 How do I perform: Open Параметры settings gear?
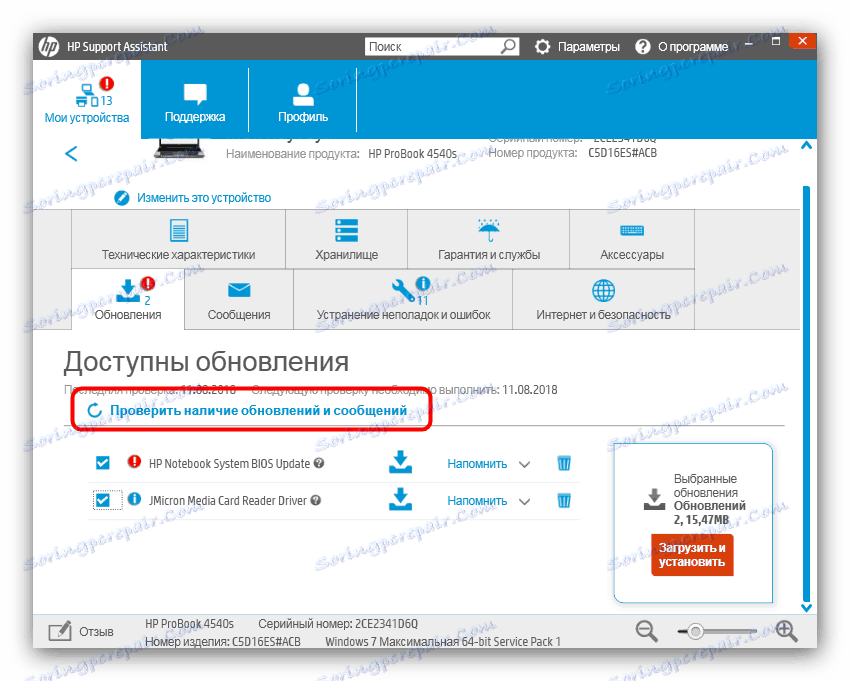(541, 45)
